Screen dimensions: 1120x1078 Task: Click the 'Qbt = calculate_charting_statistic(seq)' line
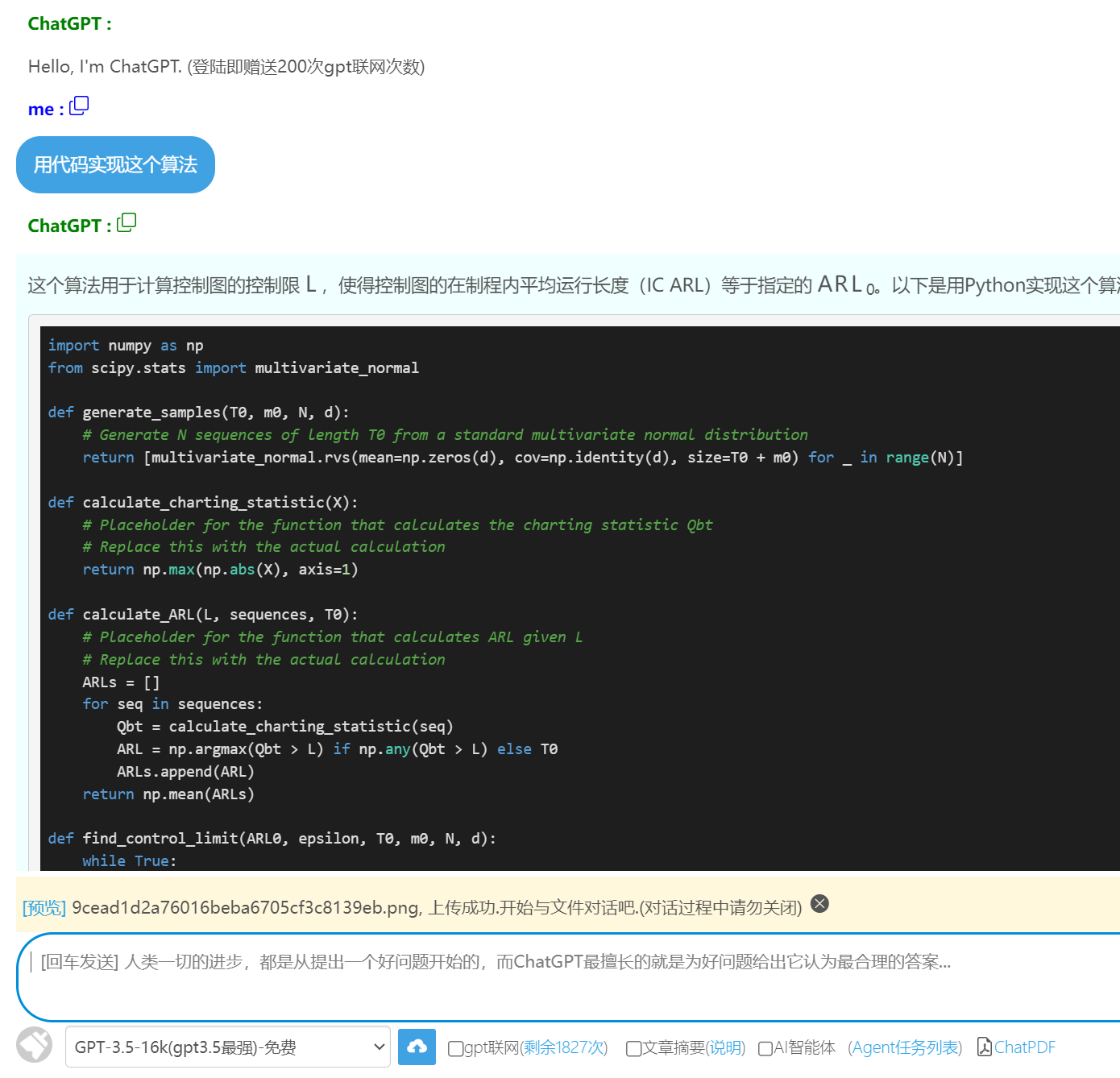pos(285,726)
